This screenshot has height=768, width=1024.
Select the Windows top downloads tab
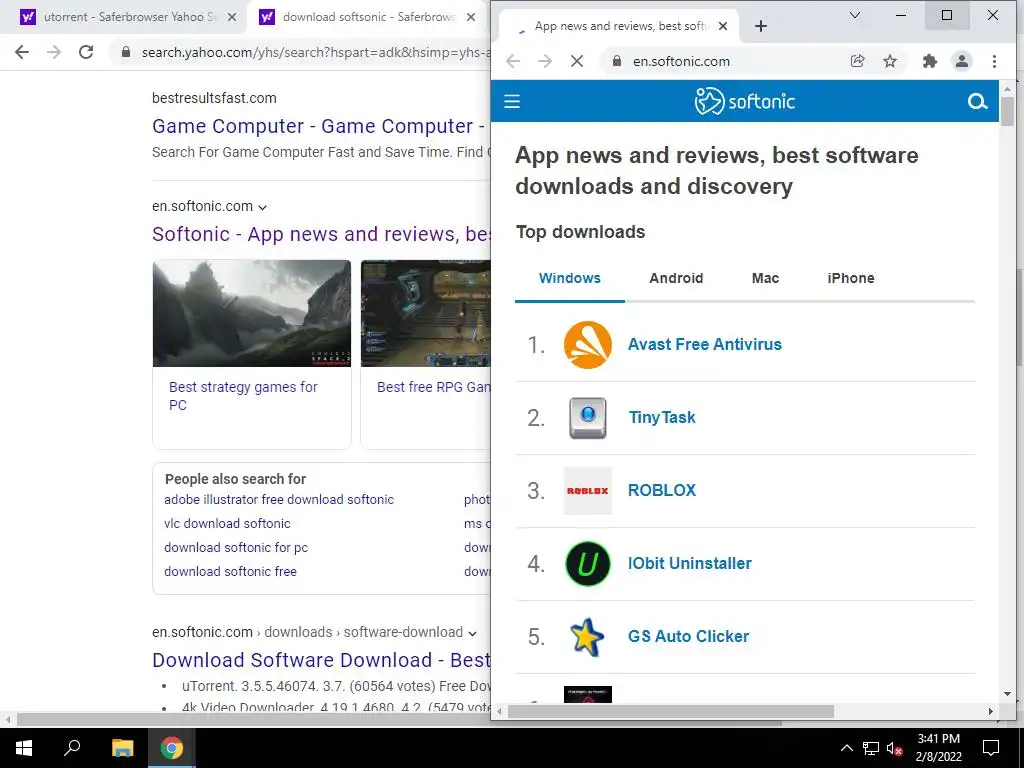(x=569, y=278)
